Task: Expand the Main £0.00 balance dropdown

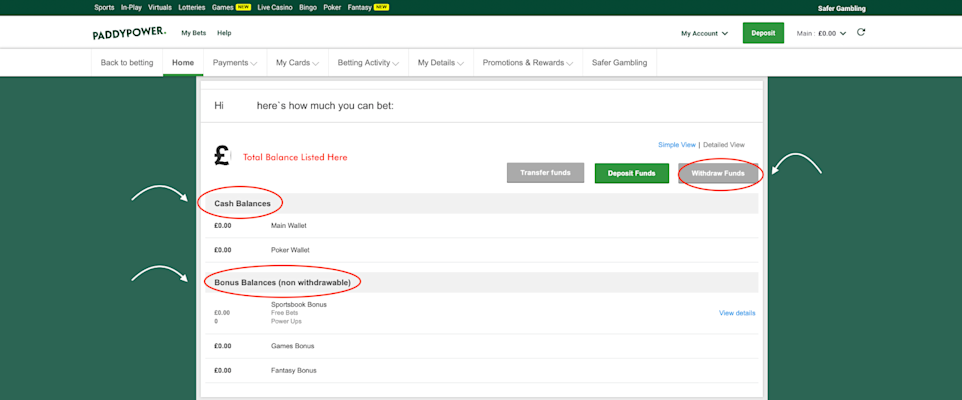Action: (821, 34)
